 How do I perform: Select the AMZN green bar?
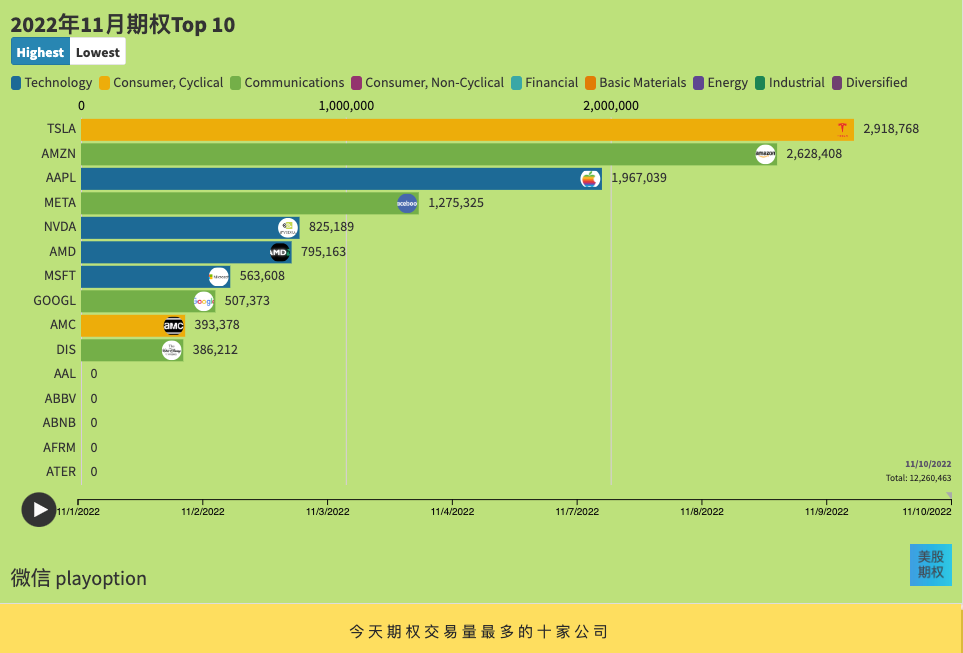click(429, 154)
